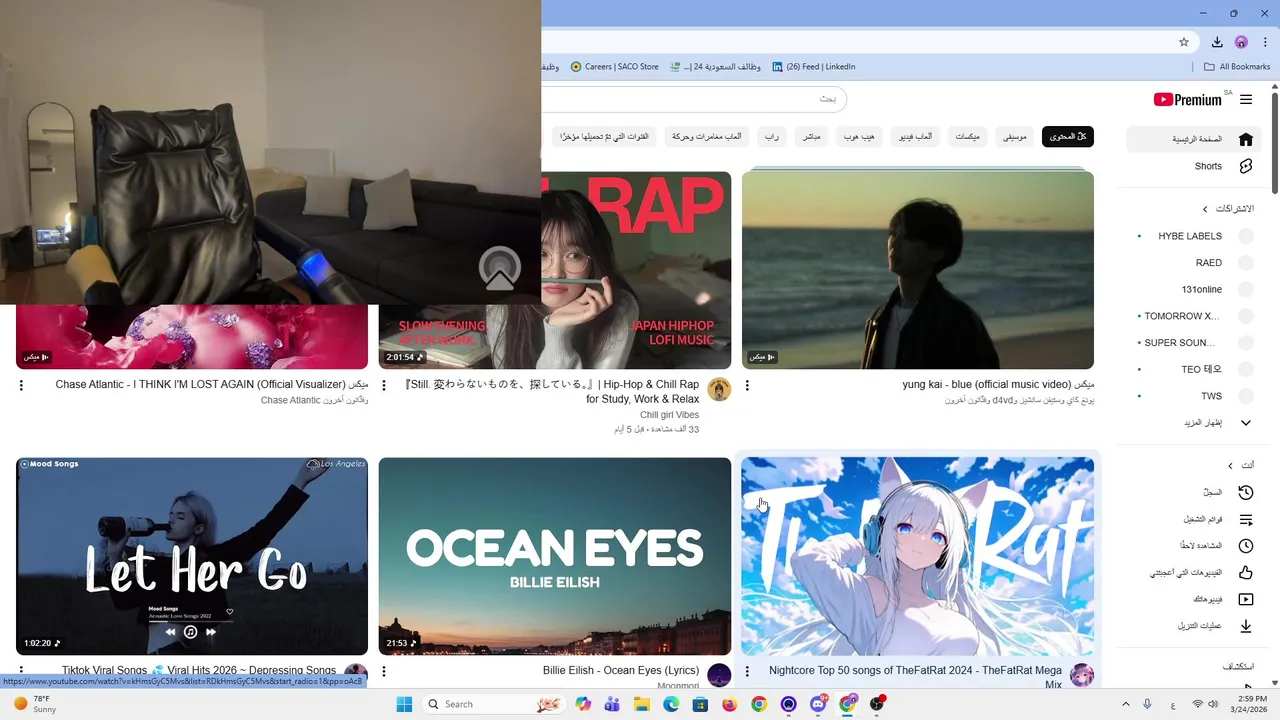Expand the subscriptions list with Show more

pyautogui.click(x=1192, y=423)
